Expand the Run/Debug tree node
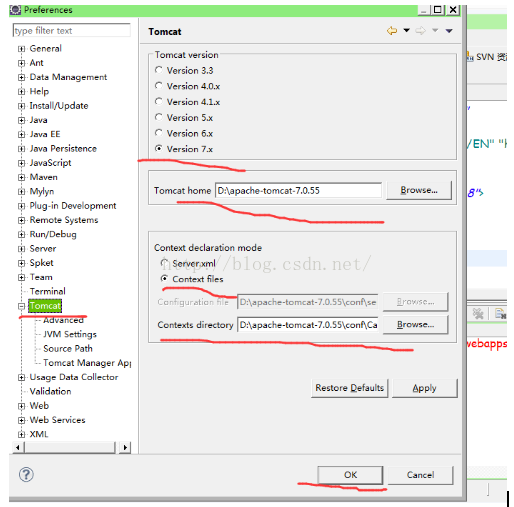 coord(21,235)
